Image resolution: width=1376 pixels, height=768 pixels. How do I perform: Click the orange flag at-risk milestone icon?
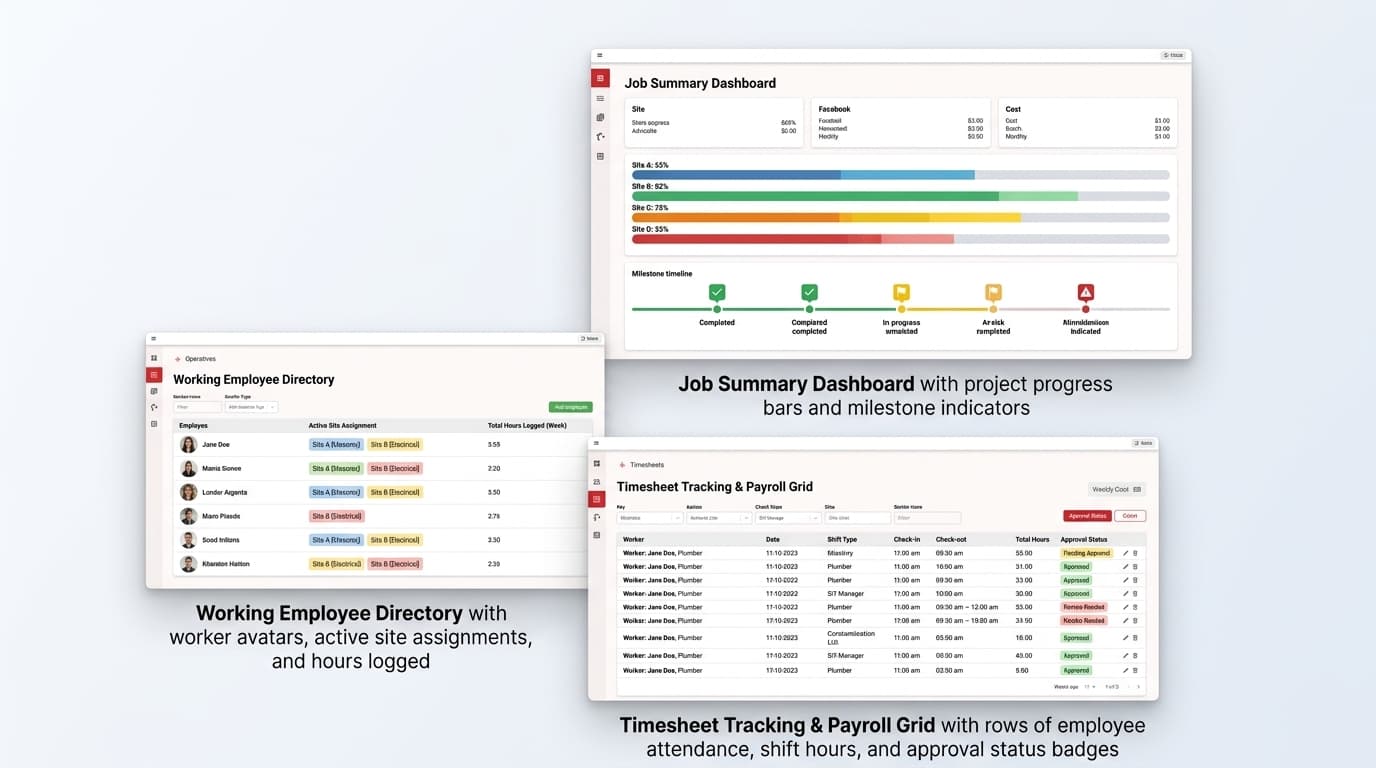pos(993,293)
